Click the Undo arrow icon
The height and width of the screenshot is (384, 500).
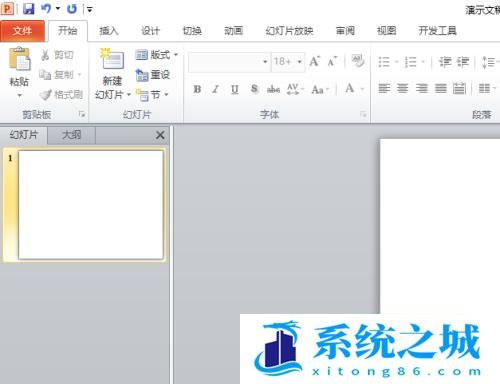(x=46, y=9)
